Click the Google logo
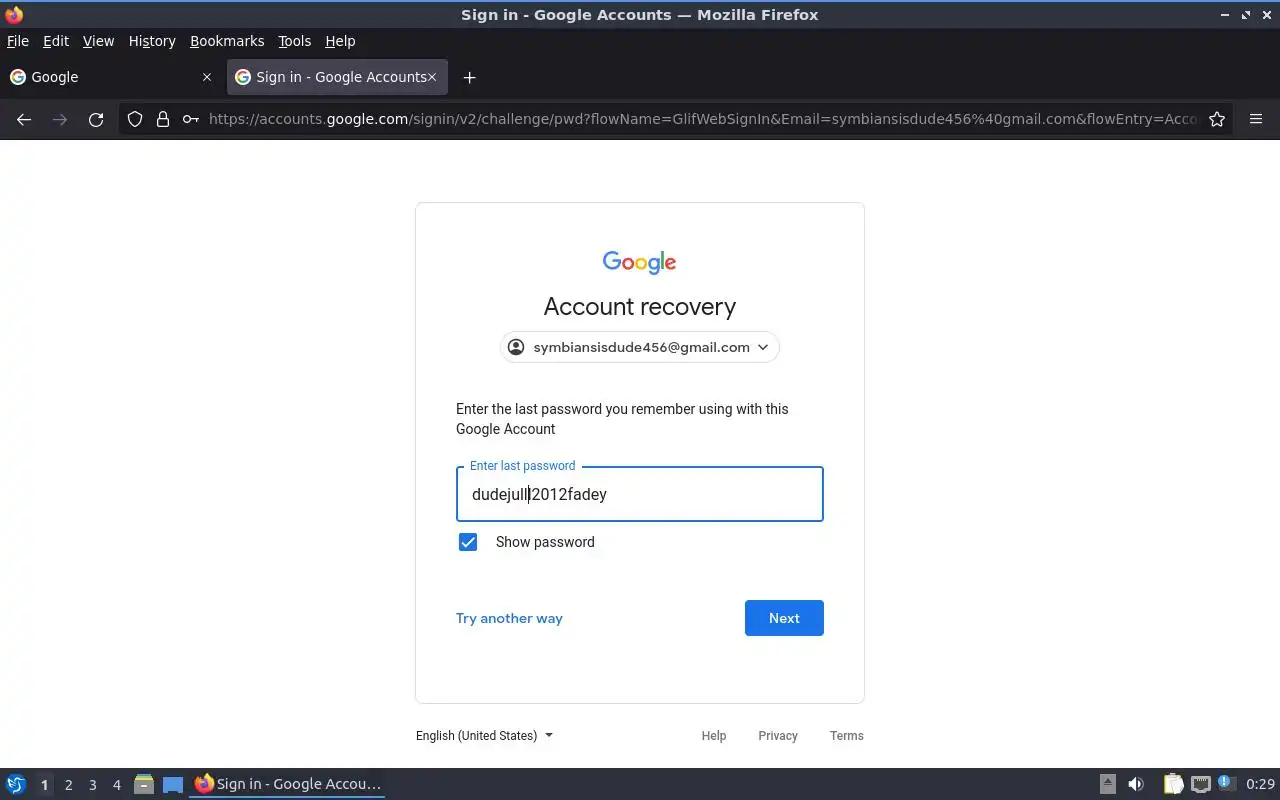Viewport: 1280px width, 800px height. coord(640,262)
